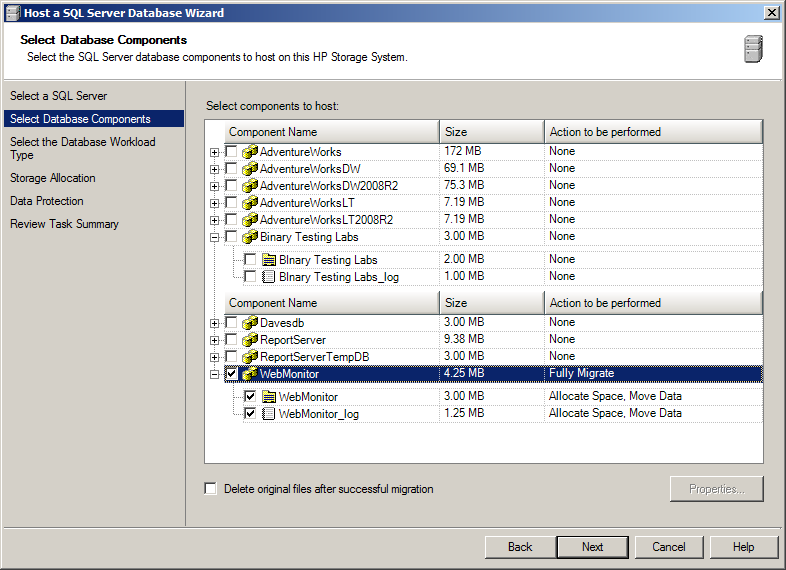Click the AdventureWorks database icon

(x=250, y=151)
